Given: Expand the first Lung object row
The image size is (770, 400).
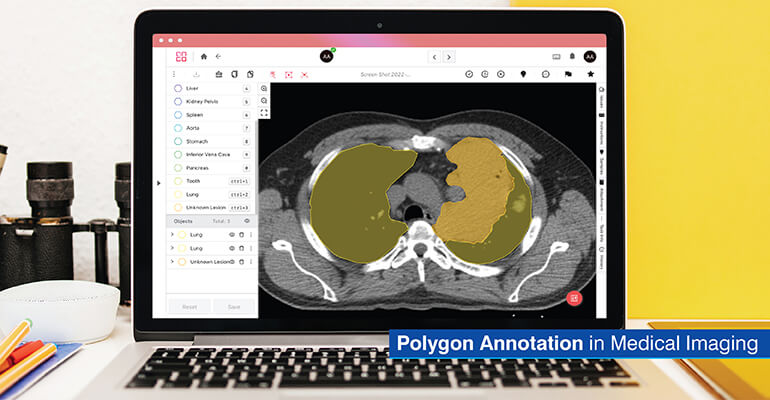Looking at the screenshot, I should [x=172, y=235].
